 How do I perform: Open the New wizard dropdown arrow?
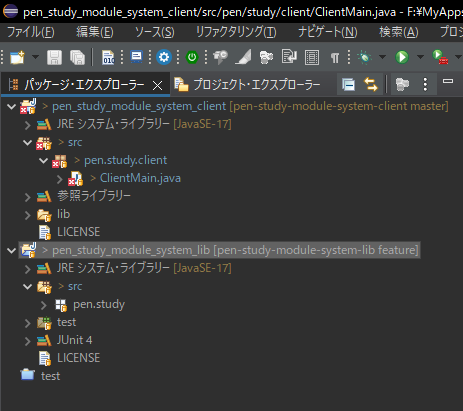coord(35,57)
